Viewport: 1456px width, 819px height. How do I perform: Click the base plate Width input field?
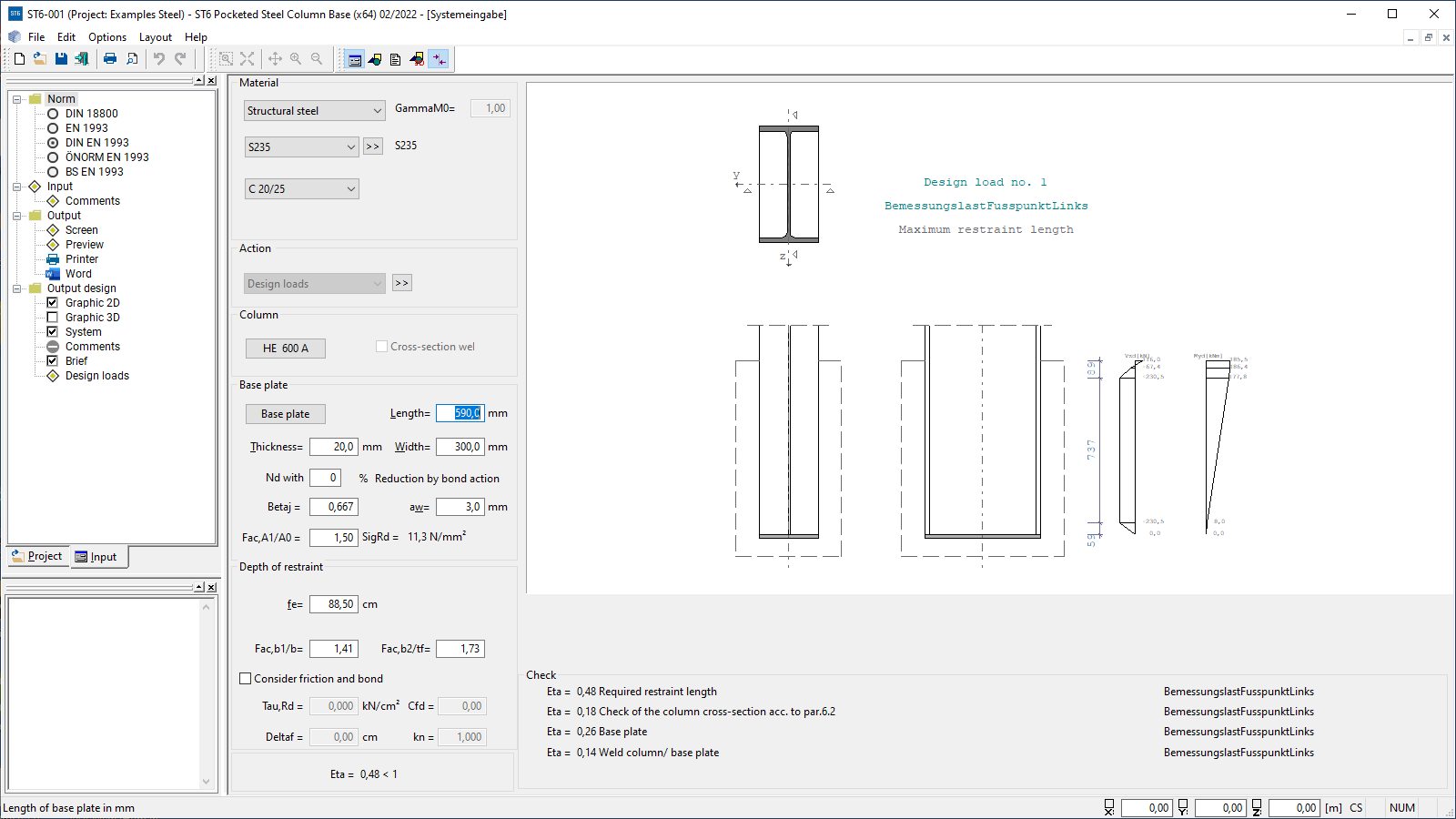460,447
